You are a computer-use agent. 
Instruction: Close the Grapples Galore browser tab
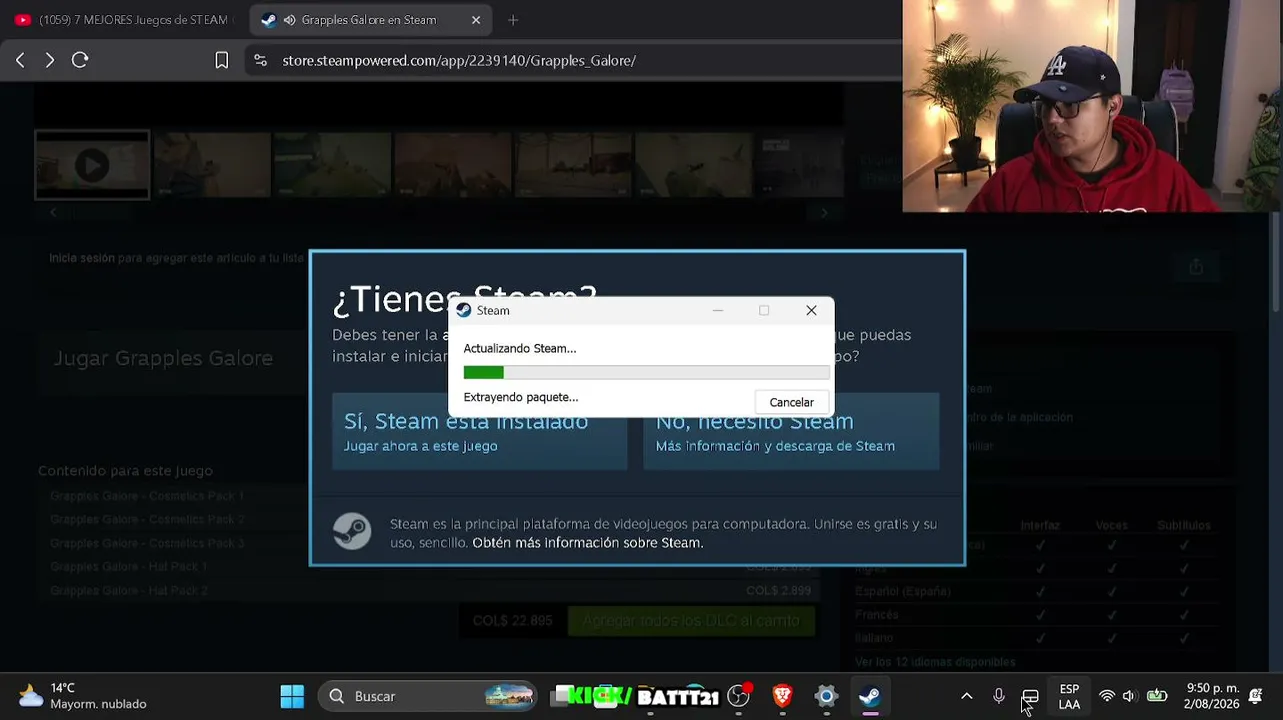point(476,20)
